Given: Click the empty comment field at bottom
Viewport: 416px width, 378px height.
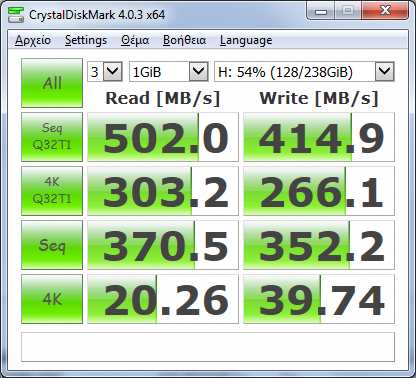Looking at the screenshot, I should click(208, 347).
